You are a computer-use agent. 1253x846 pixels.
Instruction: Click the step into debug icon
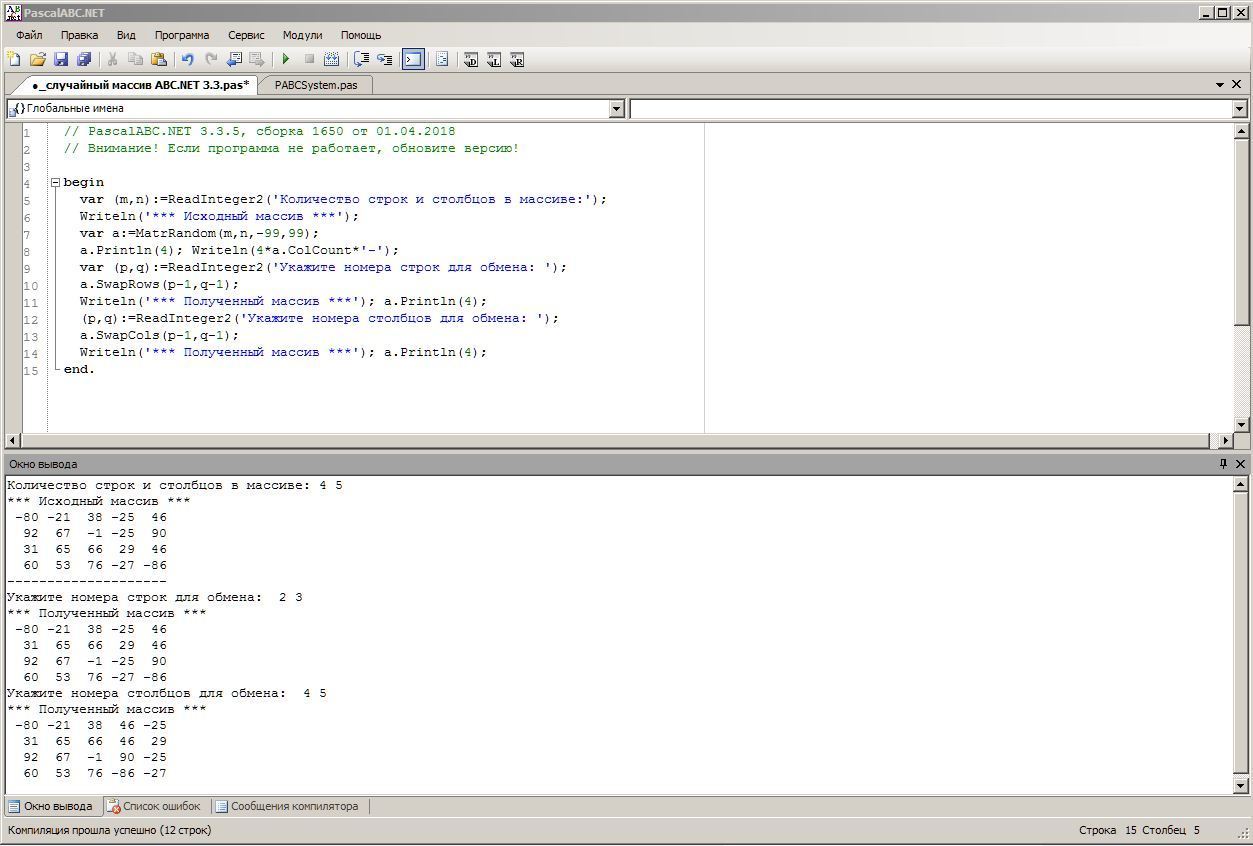(x=384, y=60)
